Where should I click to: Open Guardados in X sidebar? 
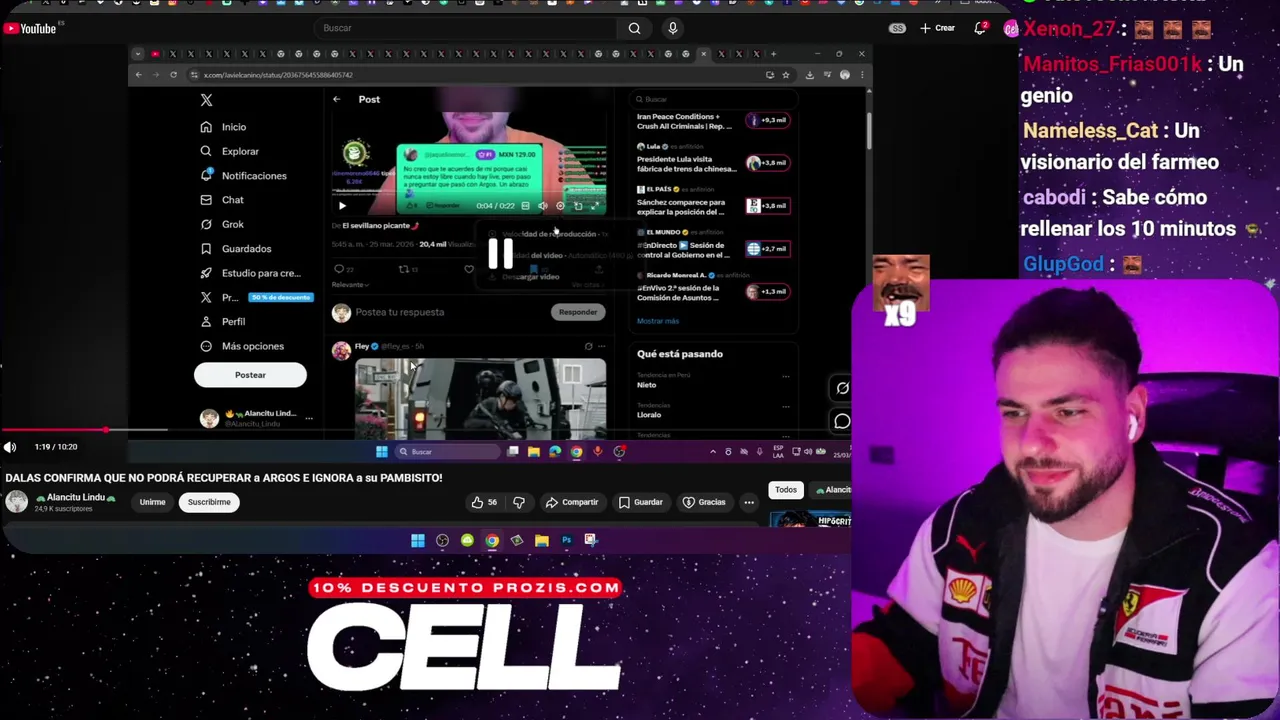point(235,249)
